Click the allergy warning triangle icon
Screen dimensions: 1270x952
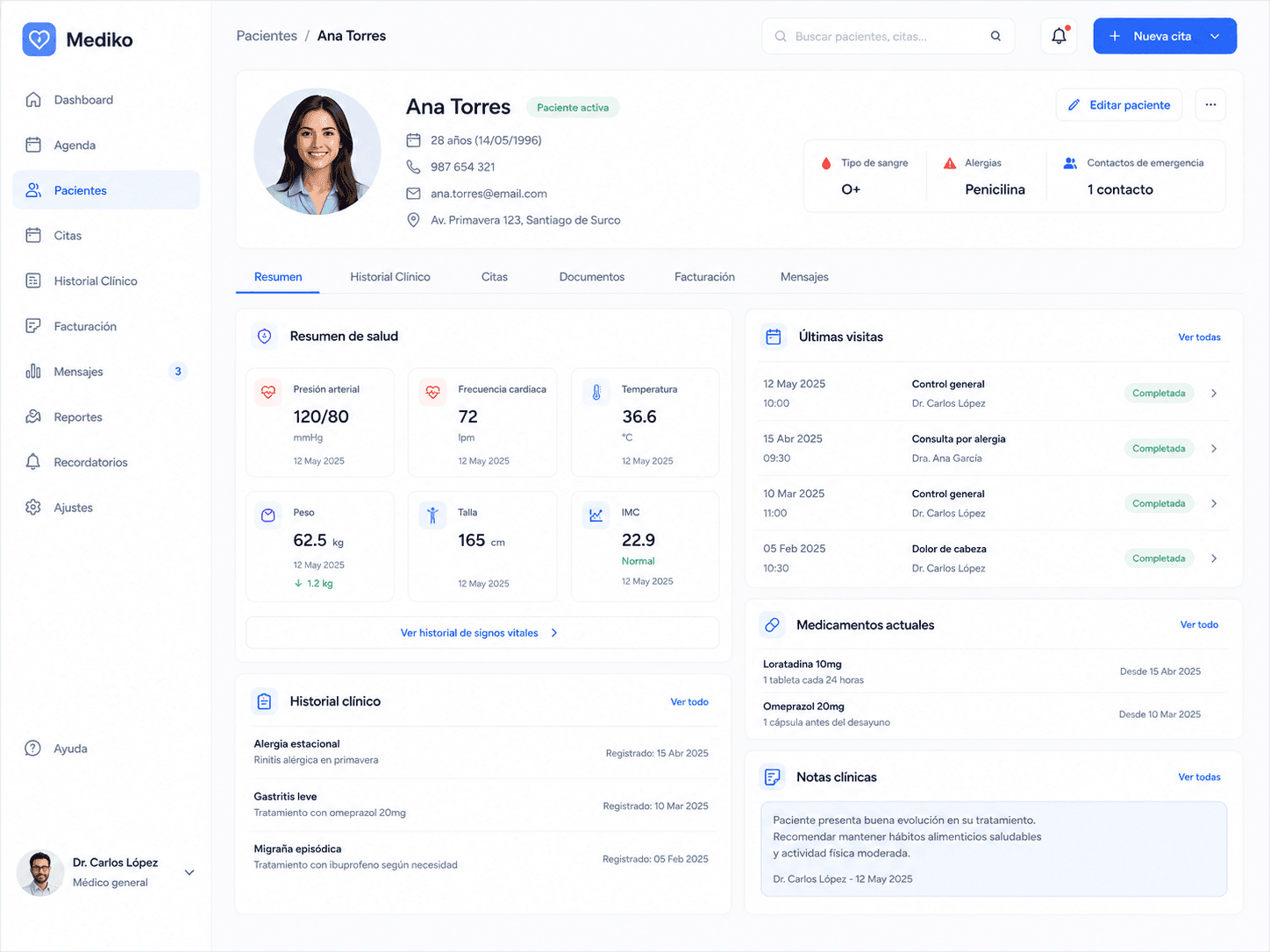point(950,163)
